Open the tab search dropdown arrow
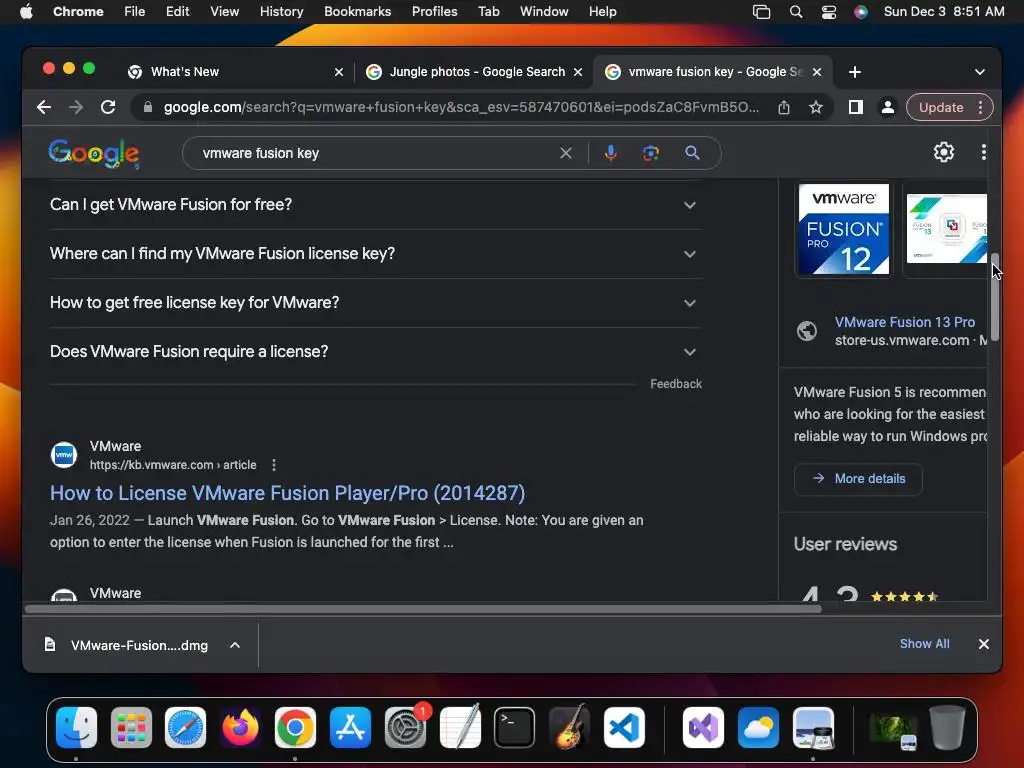The height and width of the screenshot is (768, 1024). coord(980,72)
